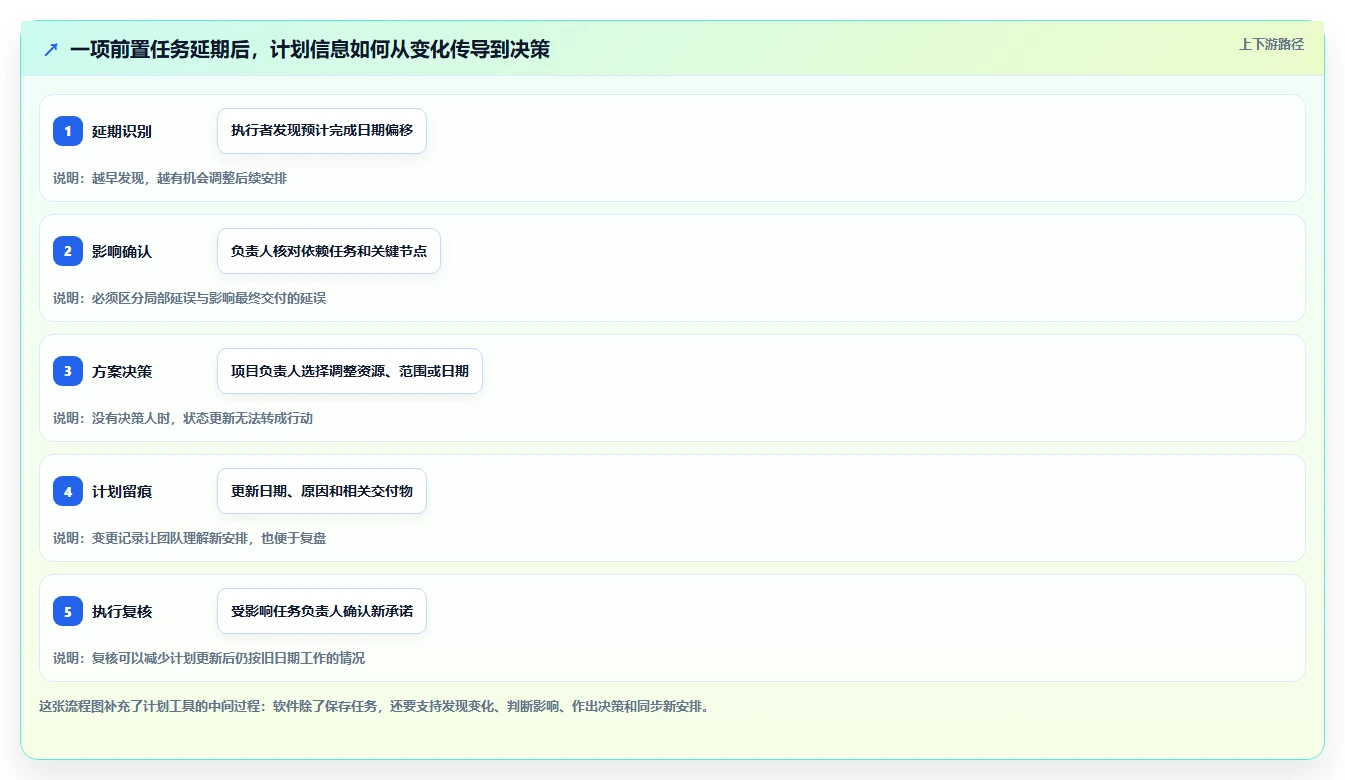Click the note 说明：越早发现，越有机会调整后续安排
The height and width of the screenshot is (780, 1345).
coord(170,178)
